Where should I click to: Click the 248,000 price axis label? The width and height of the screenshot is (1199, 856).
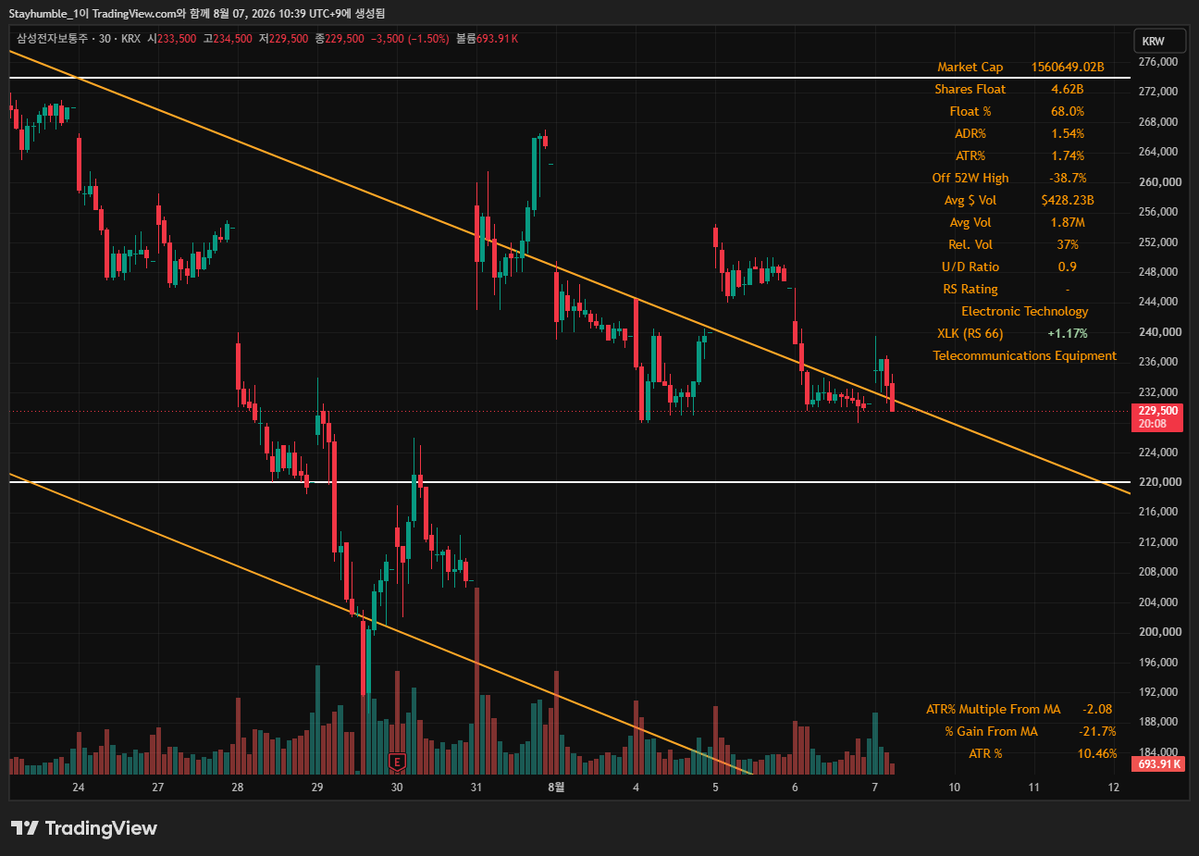[x=1158, y=272]
